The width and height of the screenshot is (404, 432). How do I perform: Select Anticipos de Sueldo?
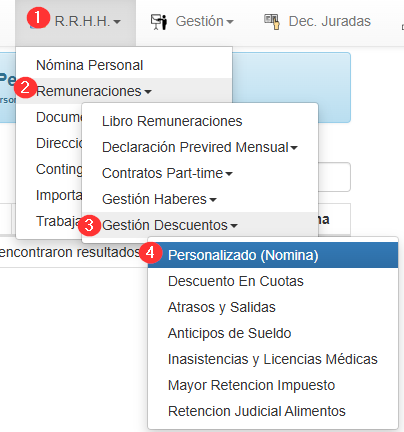pyautogui.click(x=273, y=333)
